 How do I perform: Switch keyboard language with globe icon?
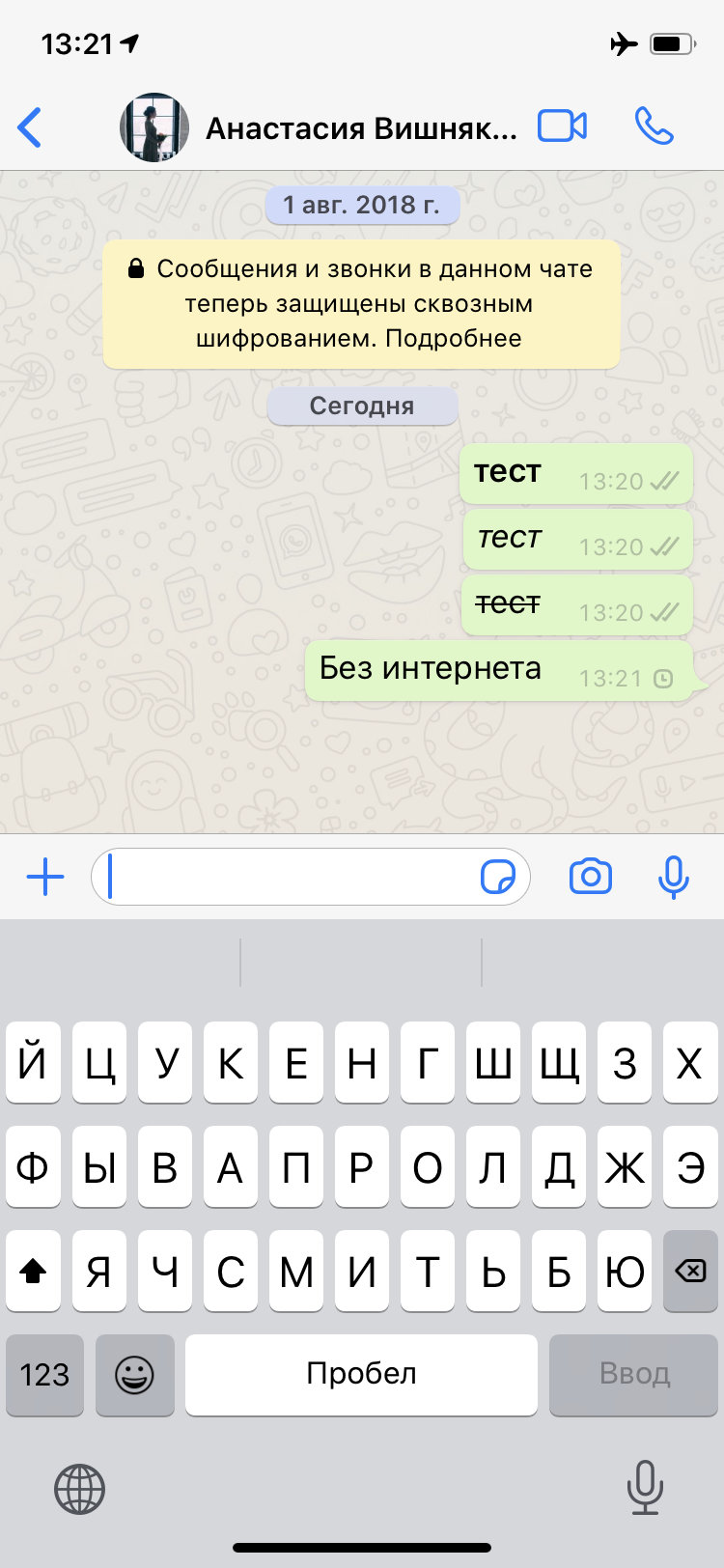(79, 1488)
